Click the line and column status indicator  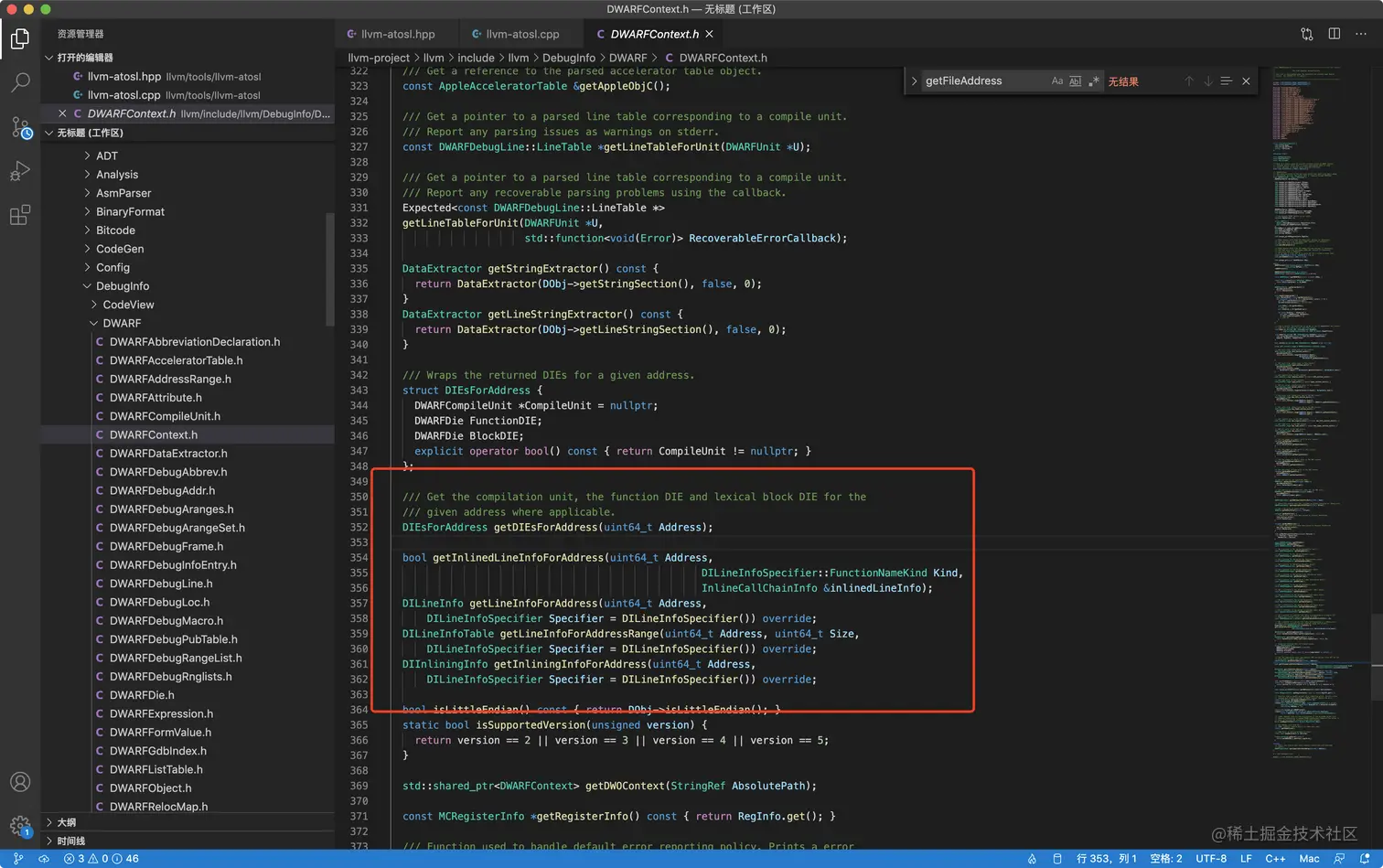(1106, 859)
